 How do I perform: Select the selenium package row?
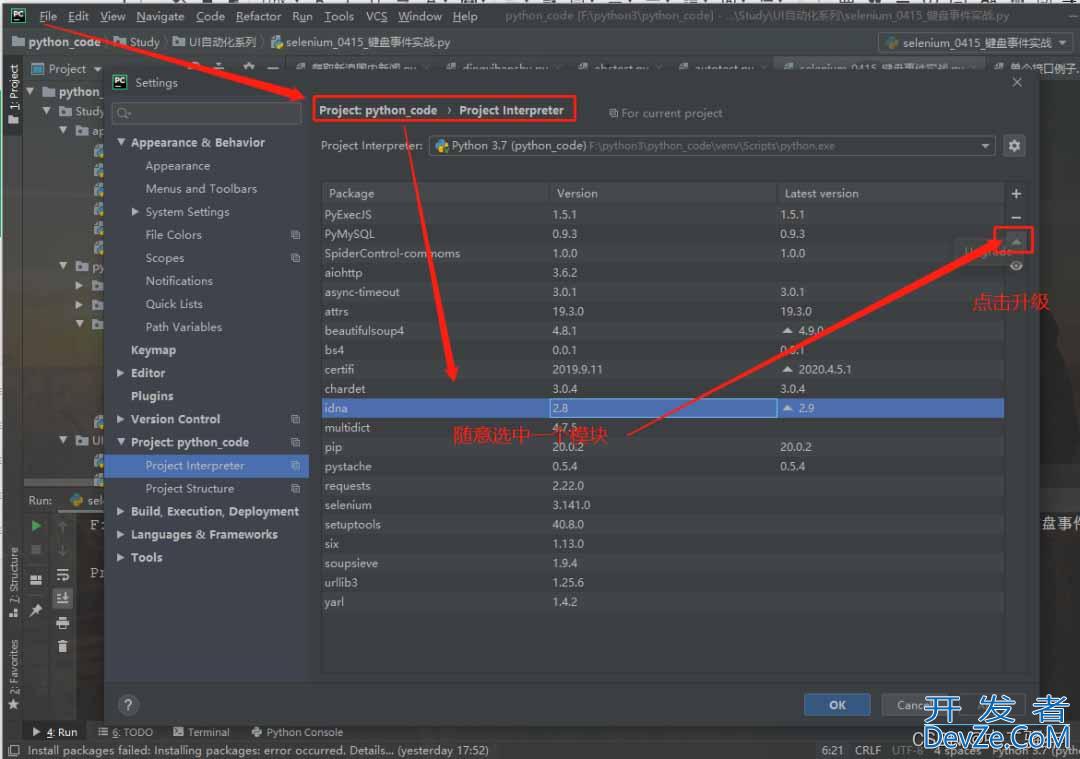point(663,506)
